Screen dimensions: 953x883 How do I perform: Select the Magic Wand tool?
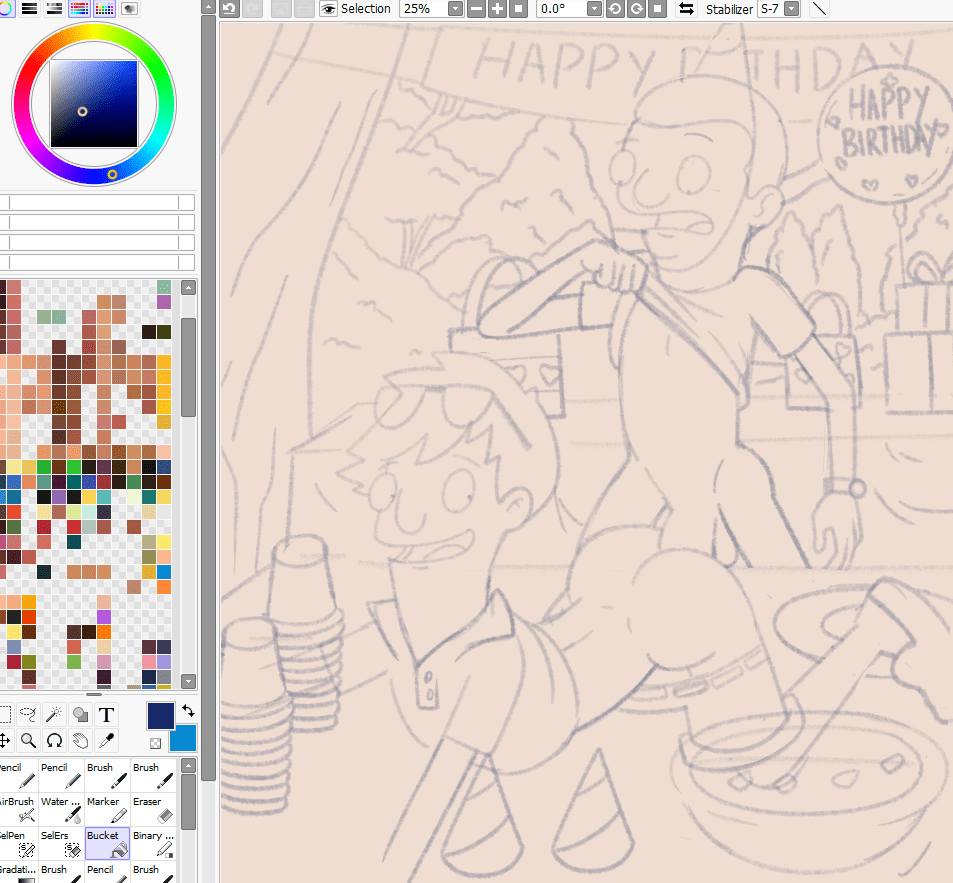(55, 715)
